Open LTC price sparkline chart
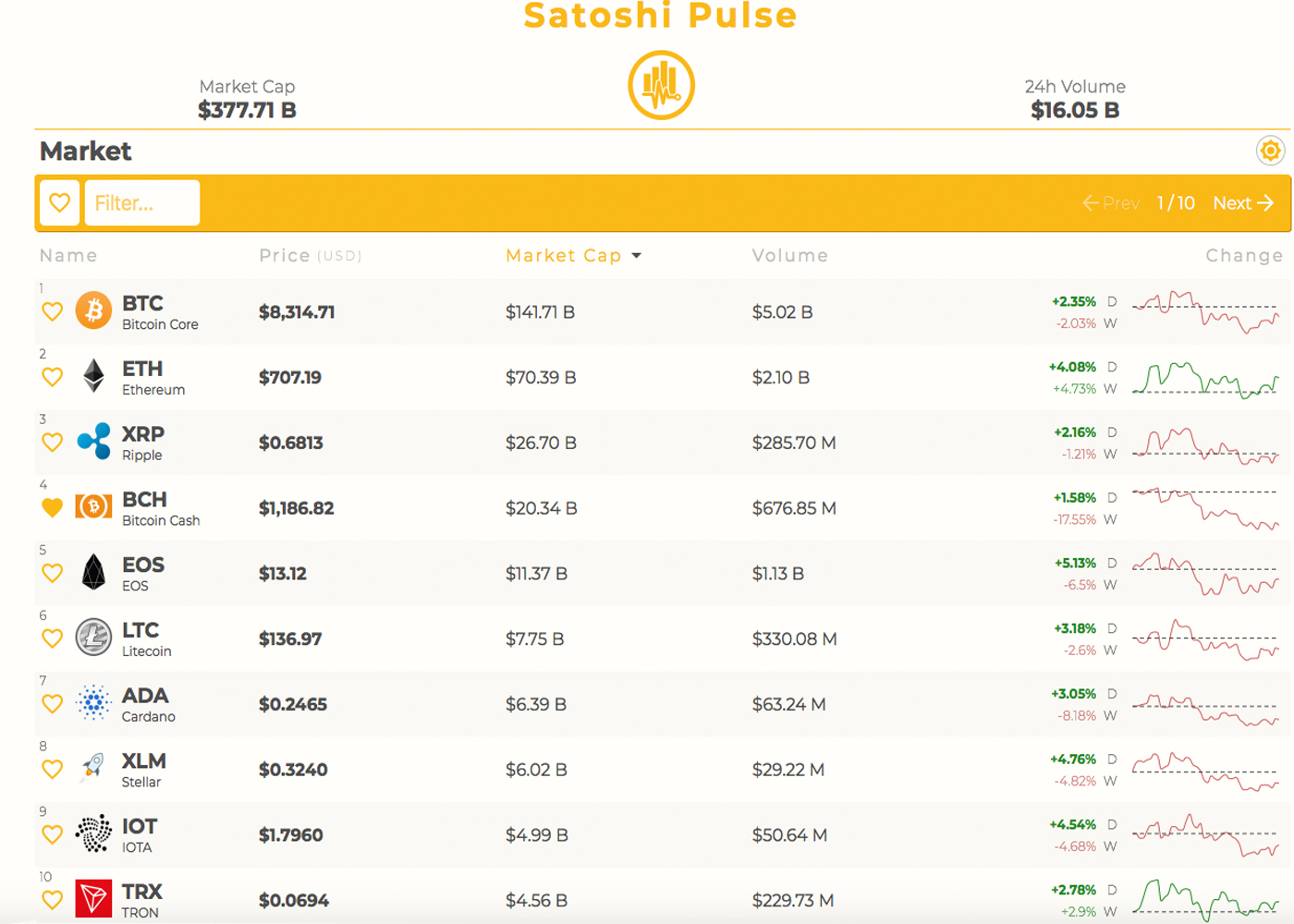 coord(1206,639)
